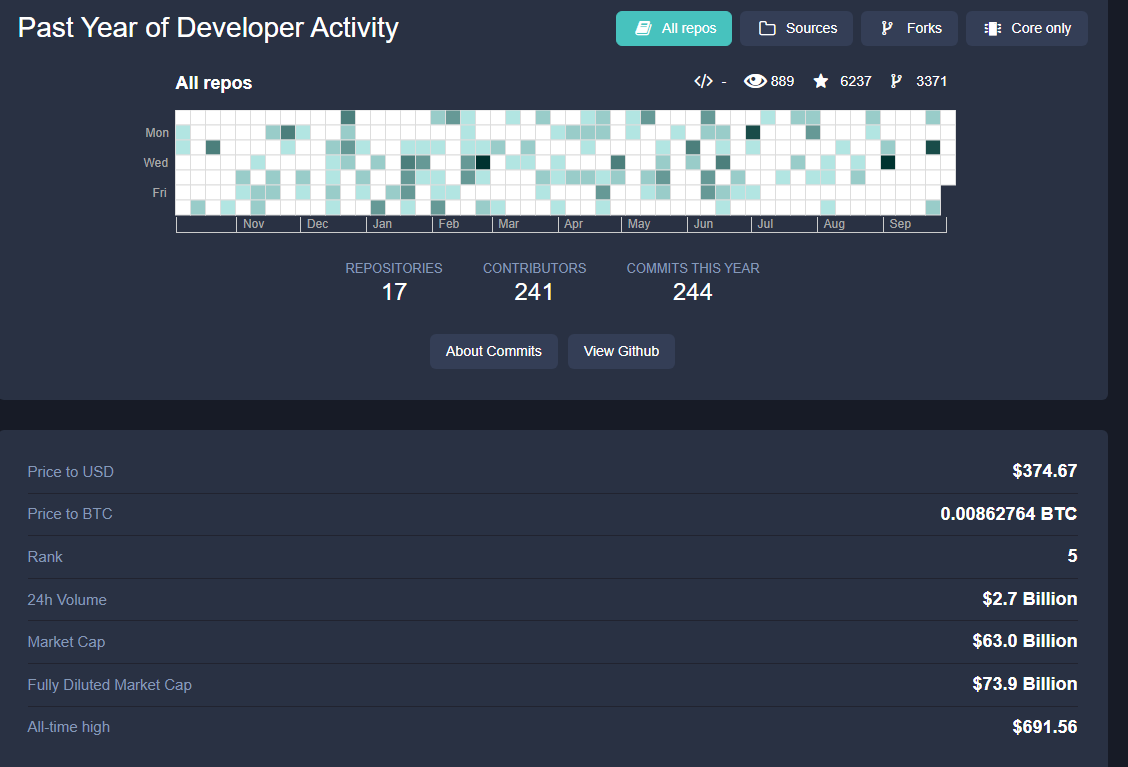Click the Commits This Year count 244

pyautogui.click(x=693, y=292)
